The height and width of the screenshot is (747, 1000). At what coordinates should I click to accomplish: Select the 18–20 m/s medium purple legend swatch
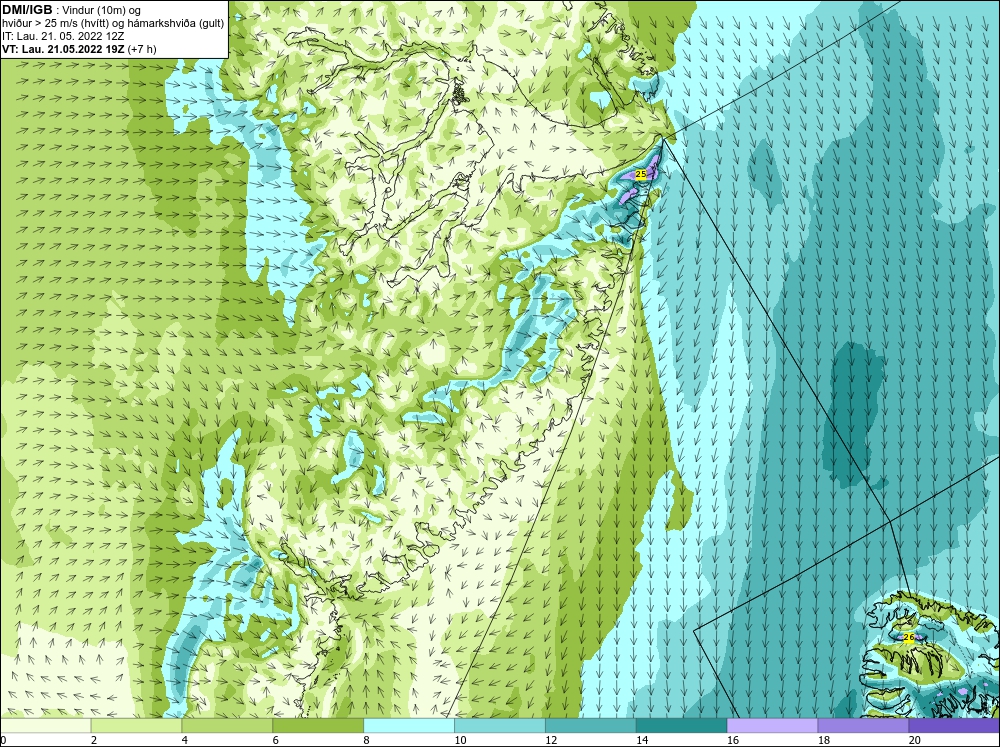click(864, 725)
